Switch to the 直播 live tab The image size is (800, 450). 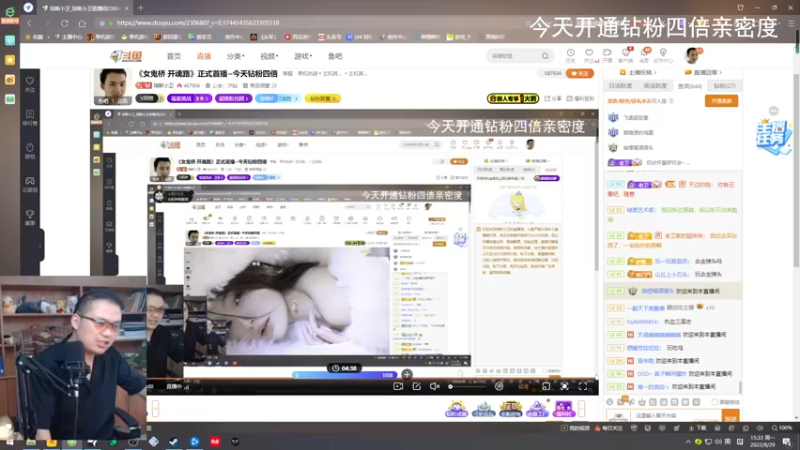[x=204, y=56]
